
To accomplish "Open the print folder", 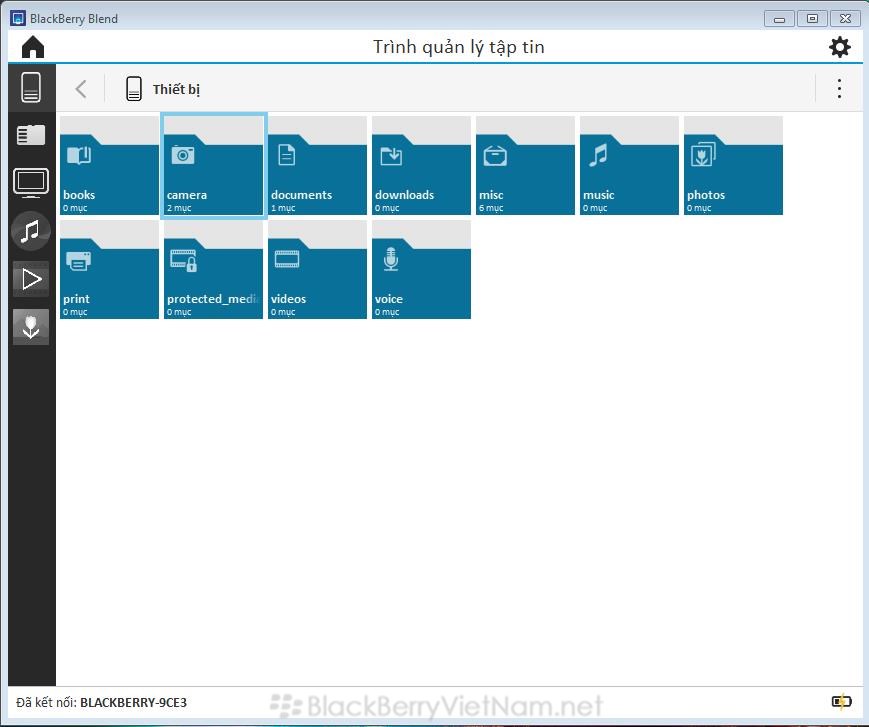I will [109, 270].
